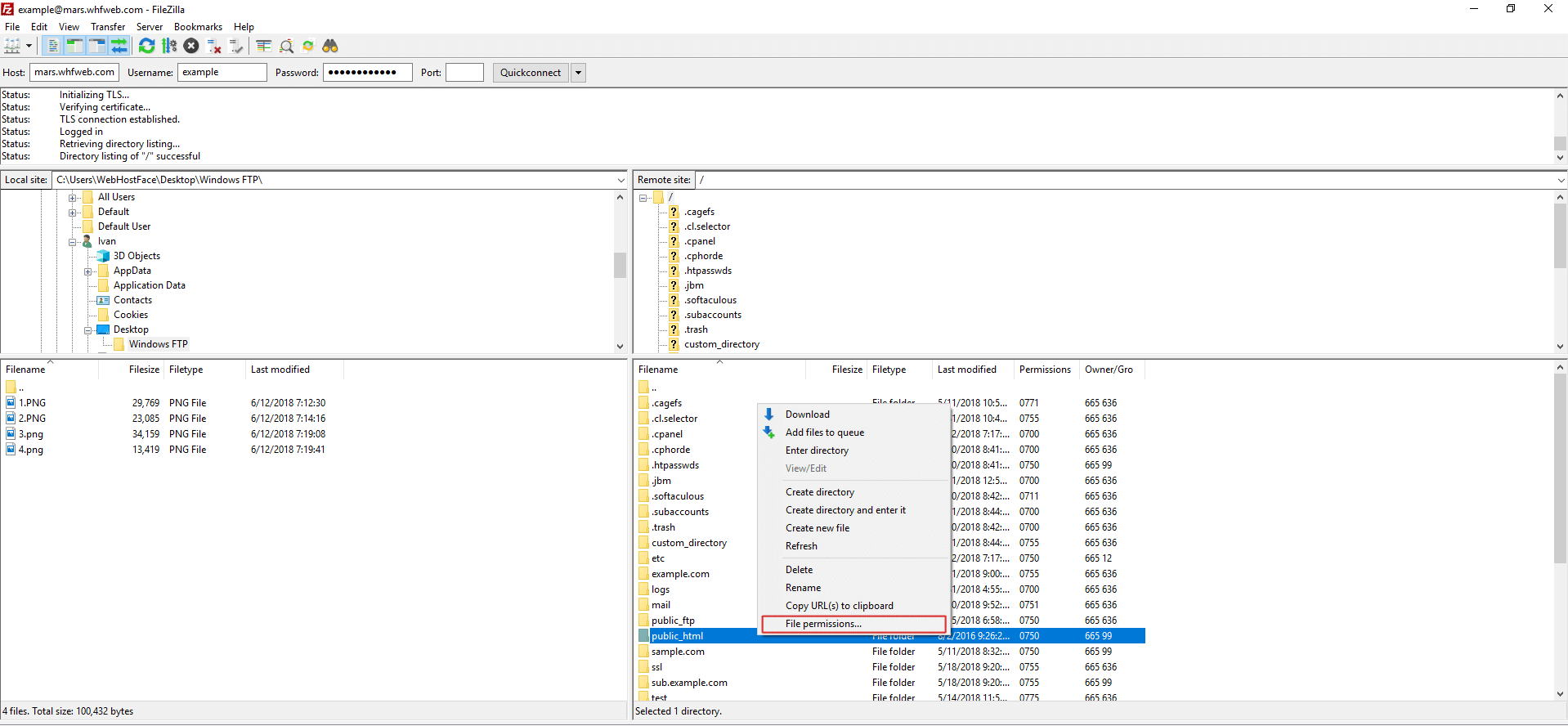The height and width of the screenshot is (726, 1568).
Task: Click the folder icon of sample.com
Action: click(x=644, y=652)
